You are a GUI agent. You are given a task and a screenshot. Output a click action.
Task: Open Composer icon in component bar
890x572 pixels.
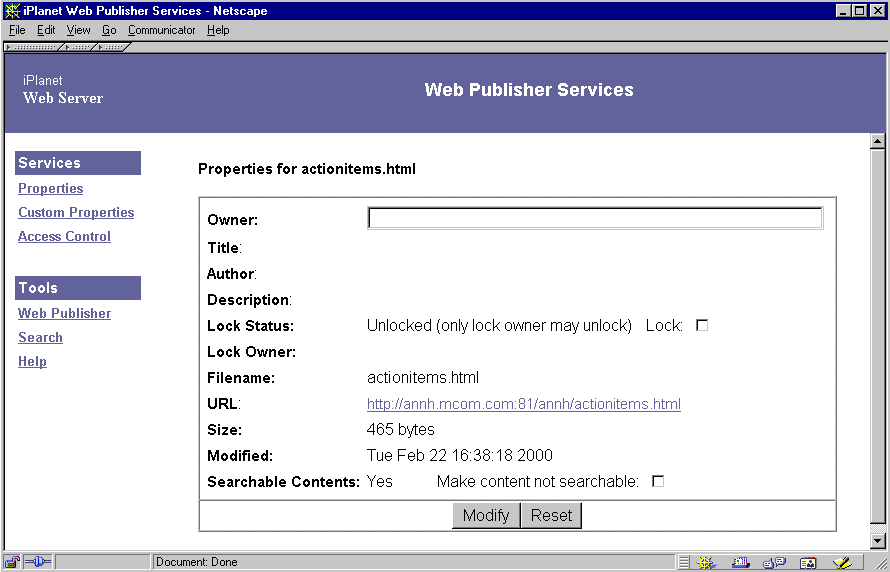tap(842, 562)
